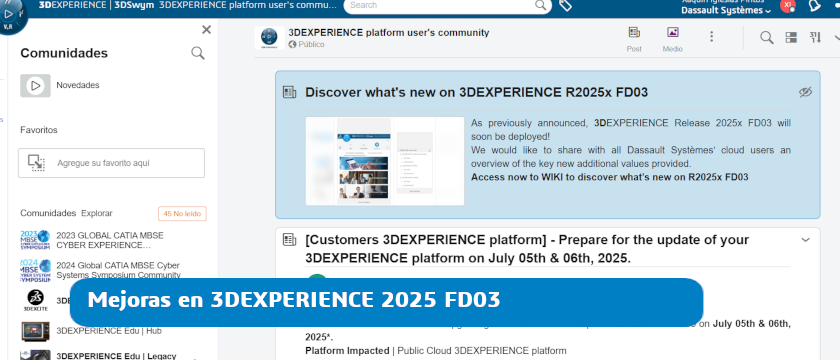
Task: Create a new Medio item
Action: coord(673,39)
